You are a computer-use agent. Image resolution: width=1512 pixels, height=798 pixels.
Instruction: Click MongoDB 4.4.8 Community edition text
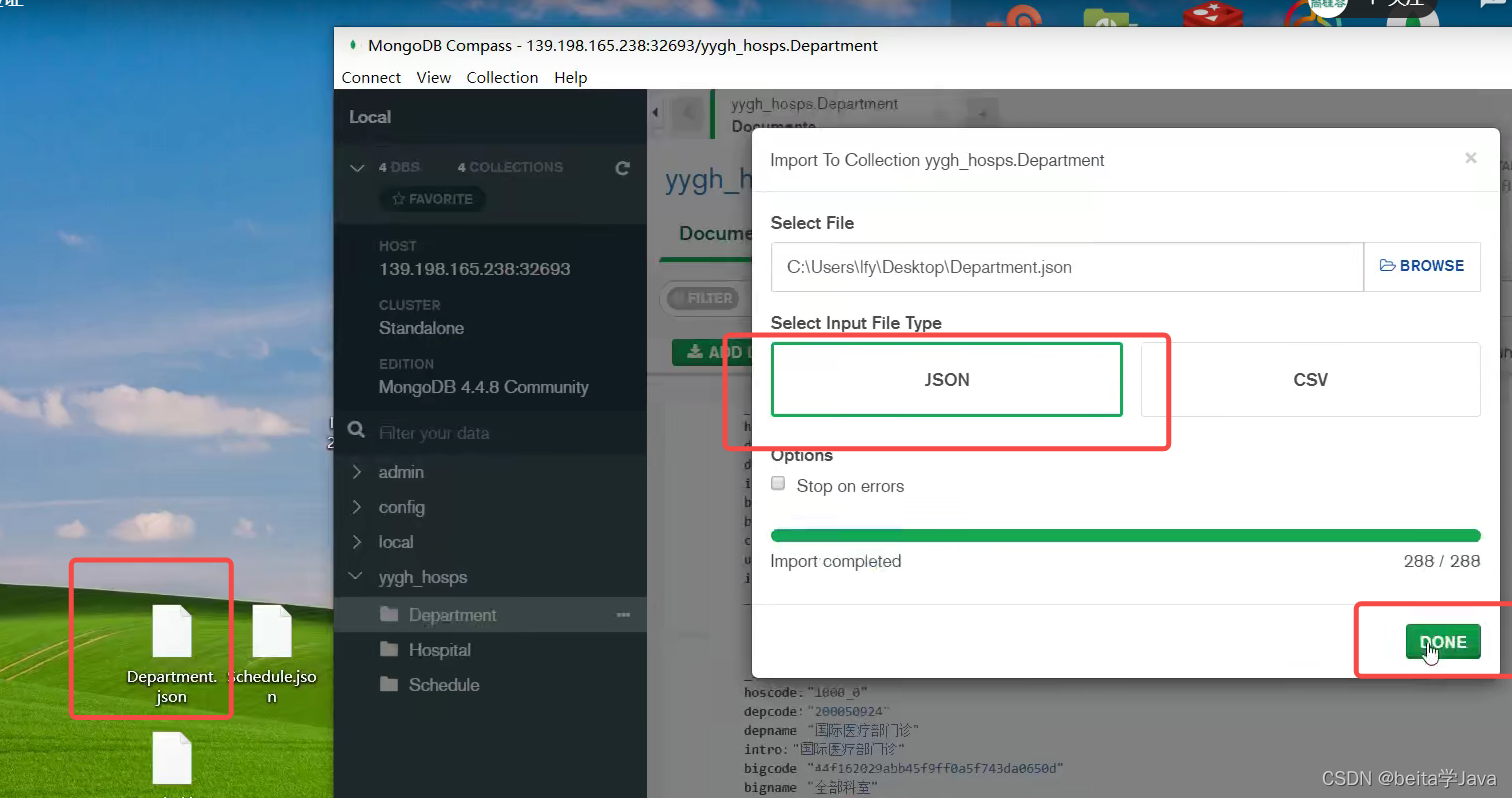tap(484, 387)
